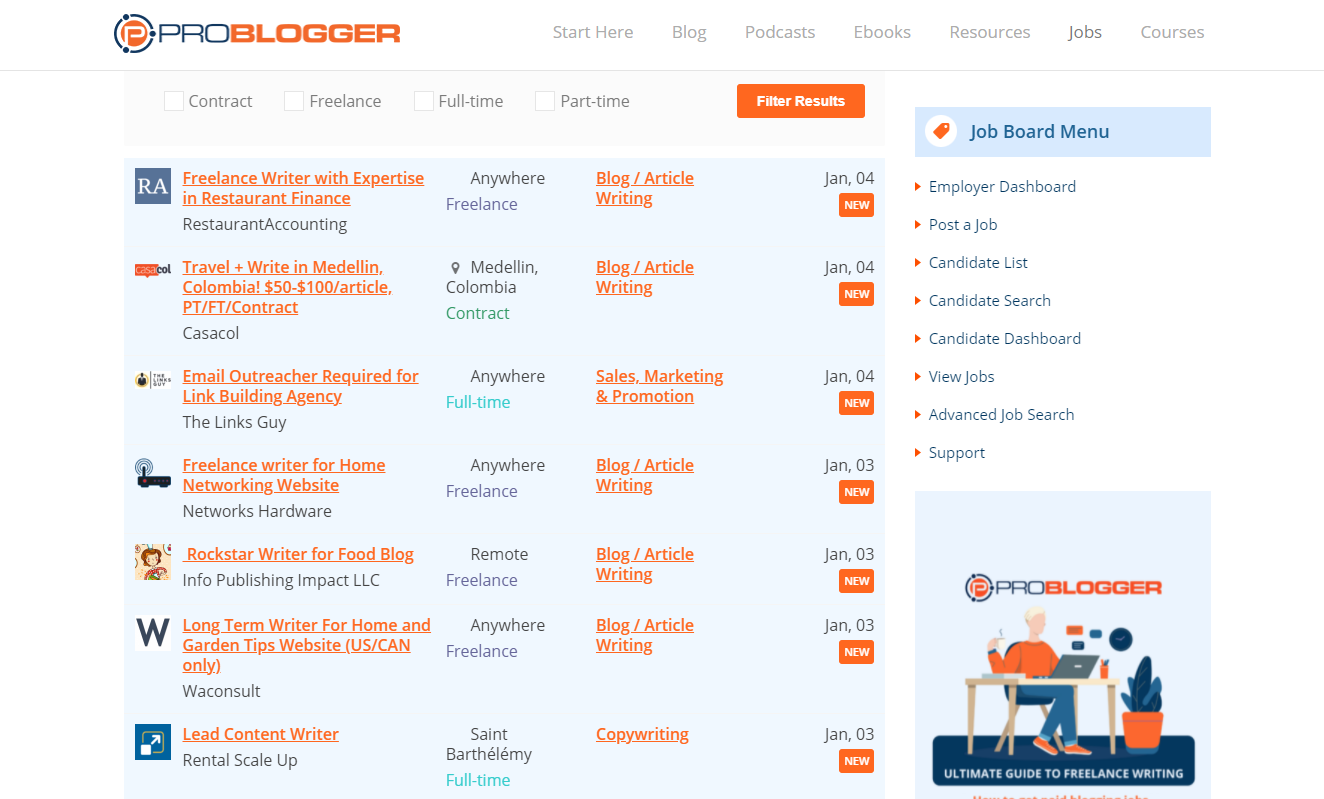
Task: Select the Jobs navigation item
Action: pyautogui.click(x=1085, y=32)
